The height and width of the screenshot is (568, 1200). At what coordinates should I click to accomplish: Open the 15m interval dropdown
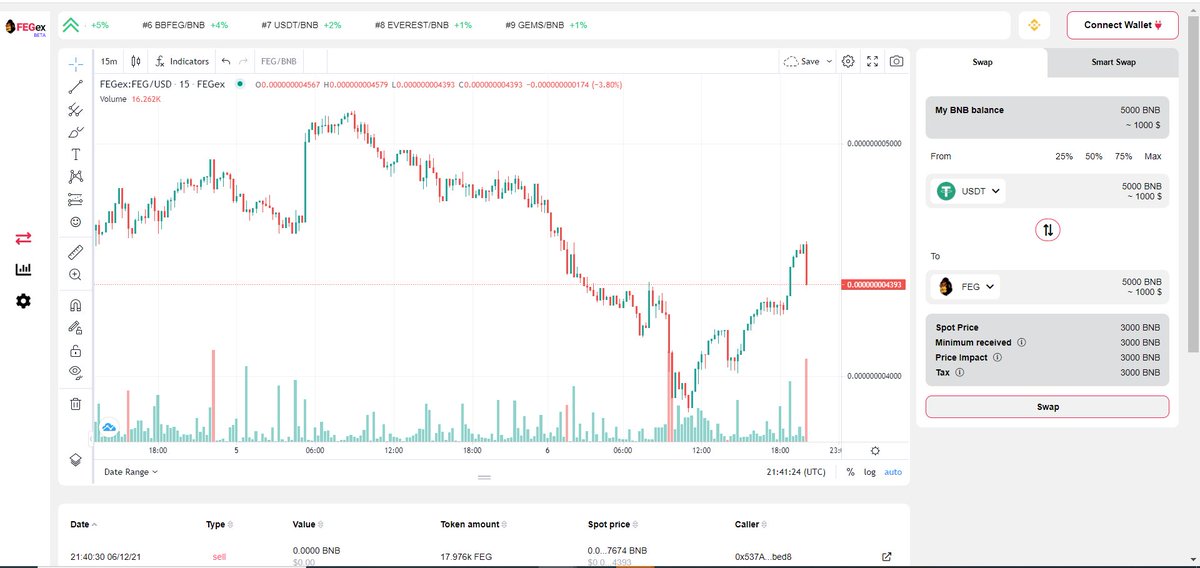pos(109,61)
